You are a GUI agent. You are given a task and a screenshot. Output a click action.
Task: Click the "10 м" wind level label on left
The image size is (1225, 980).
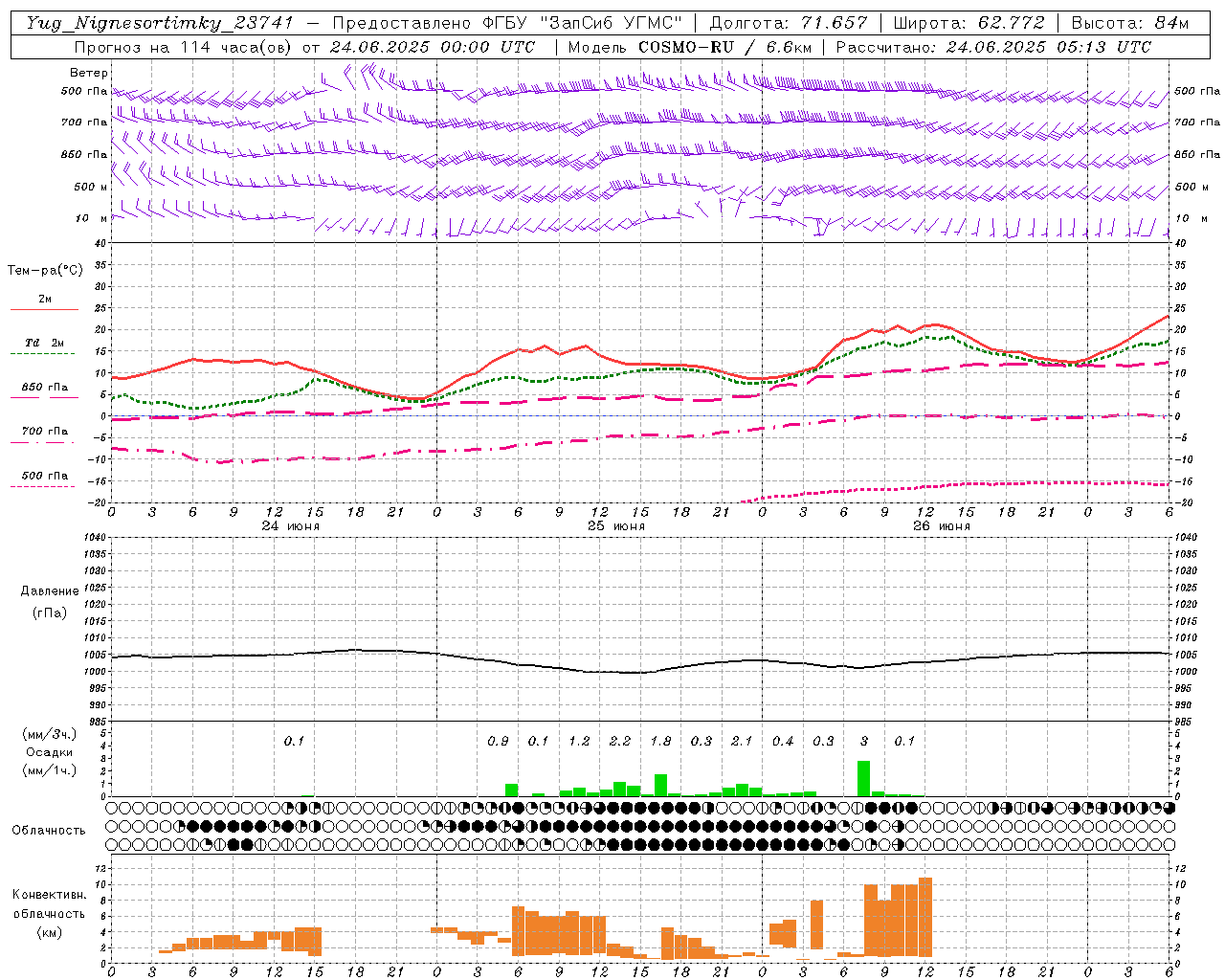(x=91, y=218)
